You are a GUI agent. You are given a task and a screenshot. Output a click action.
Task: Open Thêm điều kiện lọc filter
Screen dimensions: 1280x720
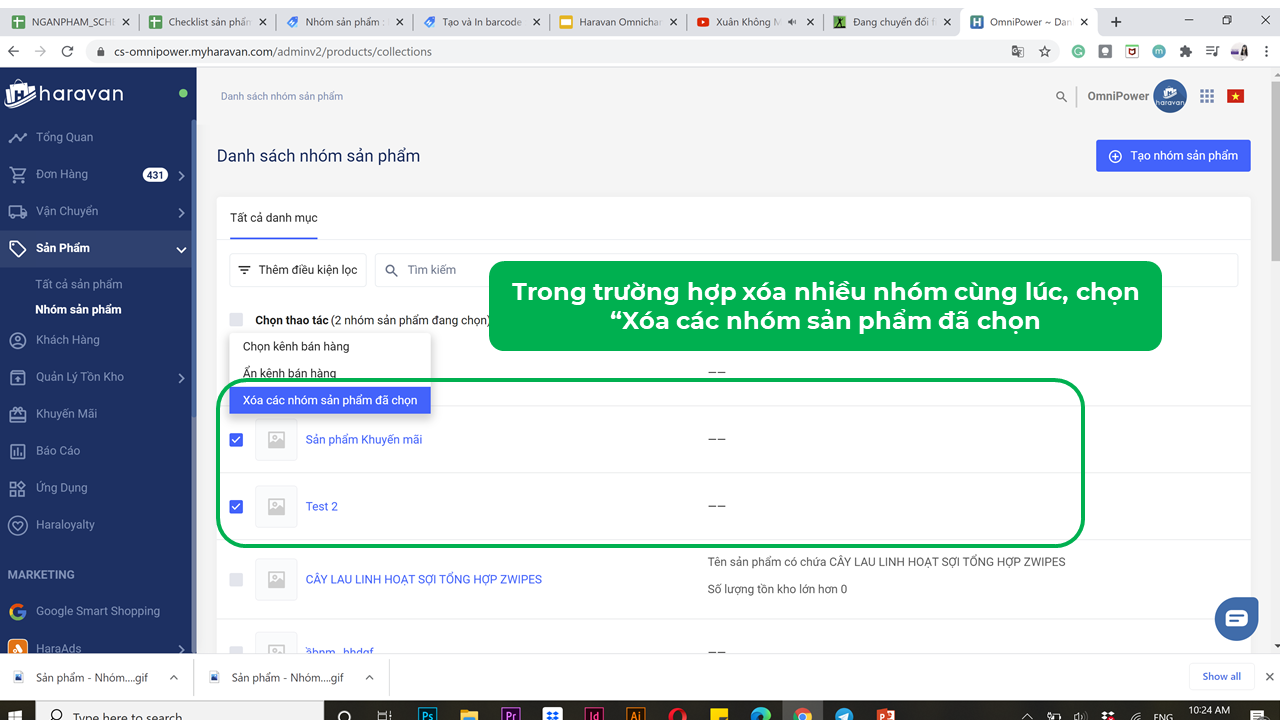point(298,270)
